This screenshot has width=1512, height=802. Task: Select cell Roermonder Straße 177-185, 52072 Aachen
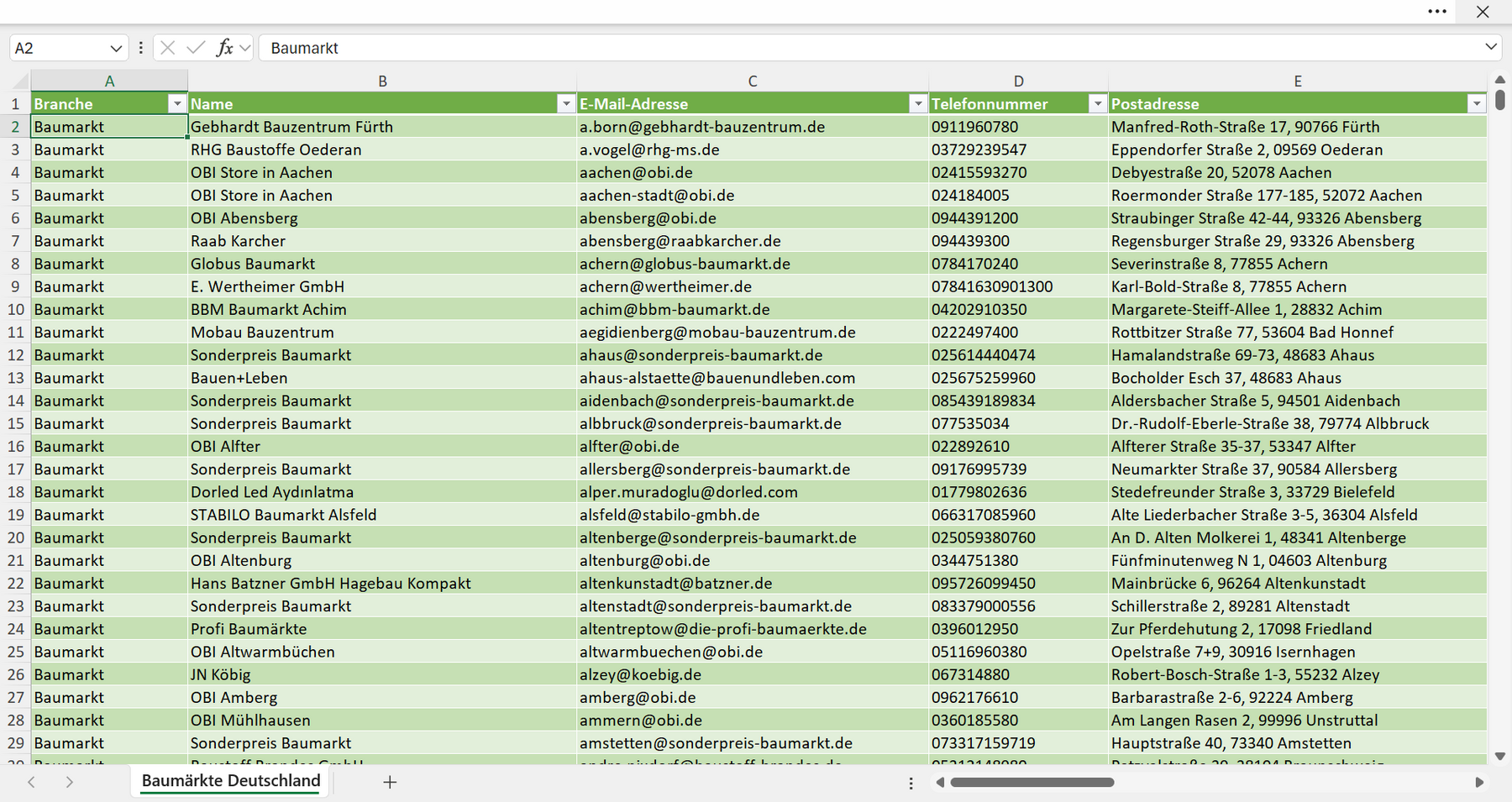click(1298, 195)
